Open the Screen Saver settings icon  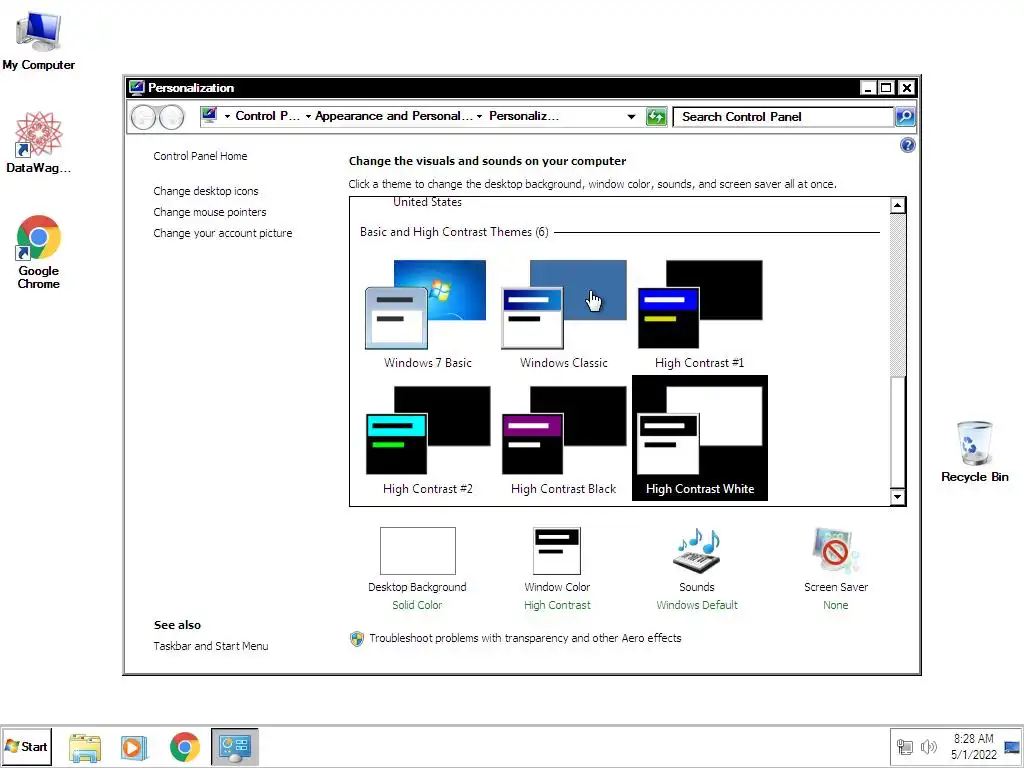[835, 551]
